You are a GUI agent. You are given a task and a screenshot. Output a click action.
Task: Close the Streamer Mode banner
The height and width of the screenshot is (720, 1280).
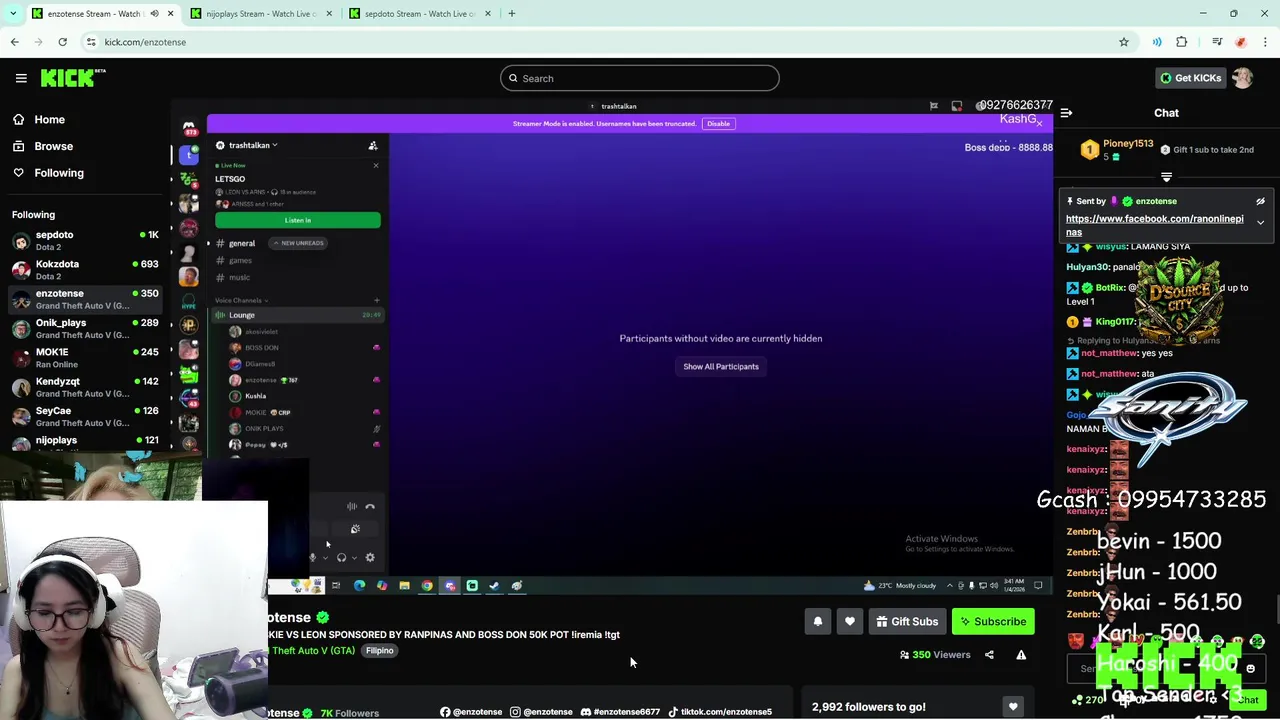tap(1039, 124)
